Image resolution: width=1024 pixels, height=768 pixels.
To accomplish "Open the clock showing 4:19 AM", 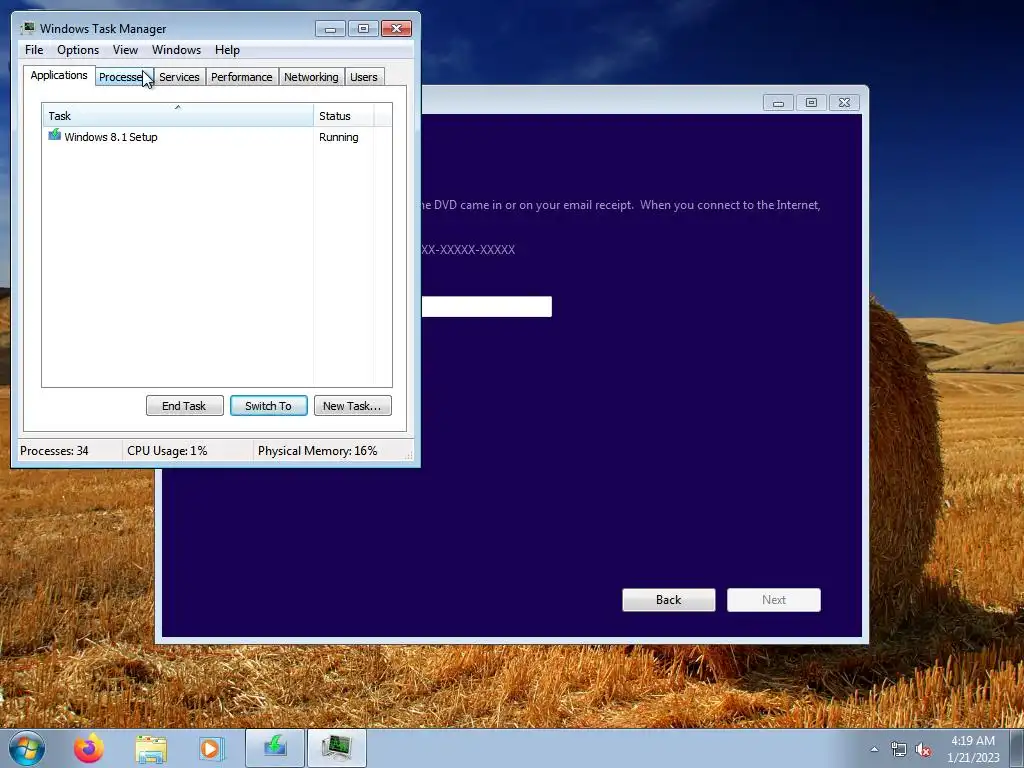I will [973, 749].
